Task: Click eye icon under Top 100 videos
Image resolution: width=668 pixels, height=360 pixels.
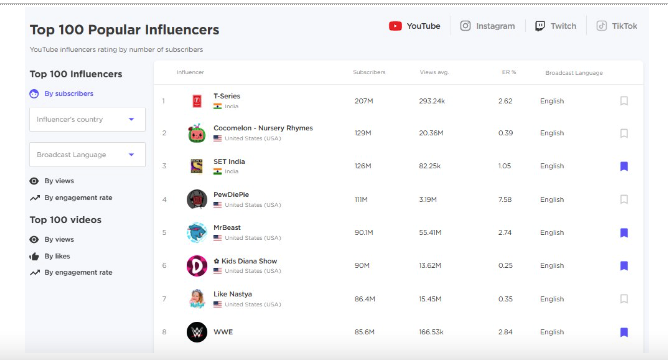Action: point(34,239)
